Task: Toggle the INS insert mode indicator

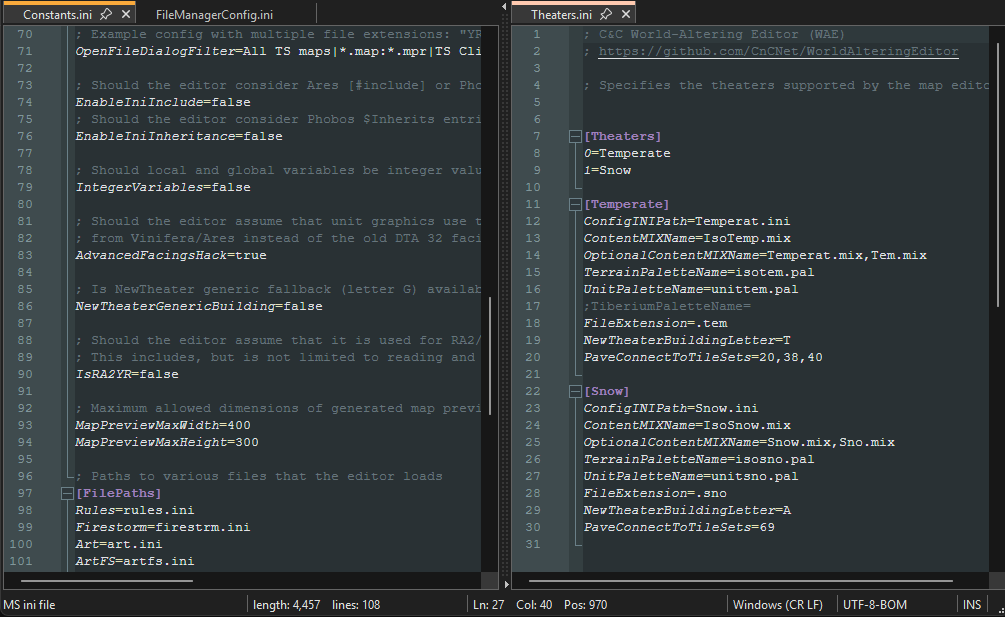Action: click(x=972, y=605)
